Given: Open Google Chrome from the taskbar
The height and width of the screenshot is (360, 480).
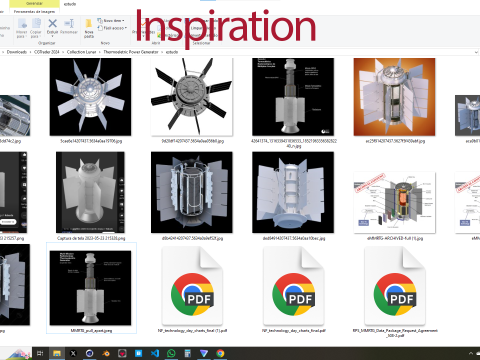Looking at the screenshot, I should coord(220,353).
